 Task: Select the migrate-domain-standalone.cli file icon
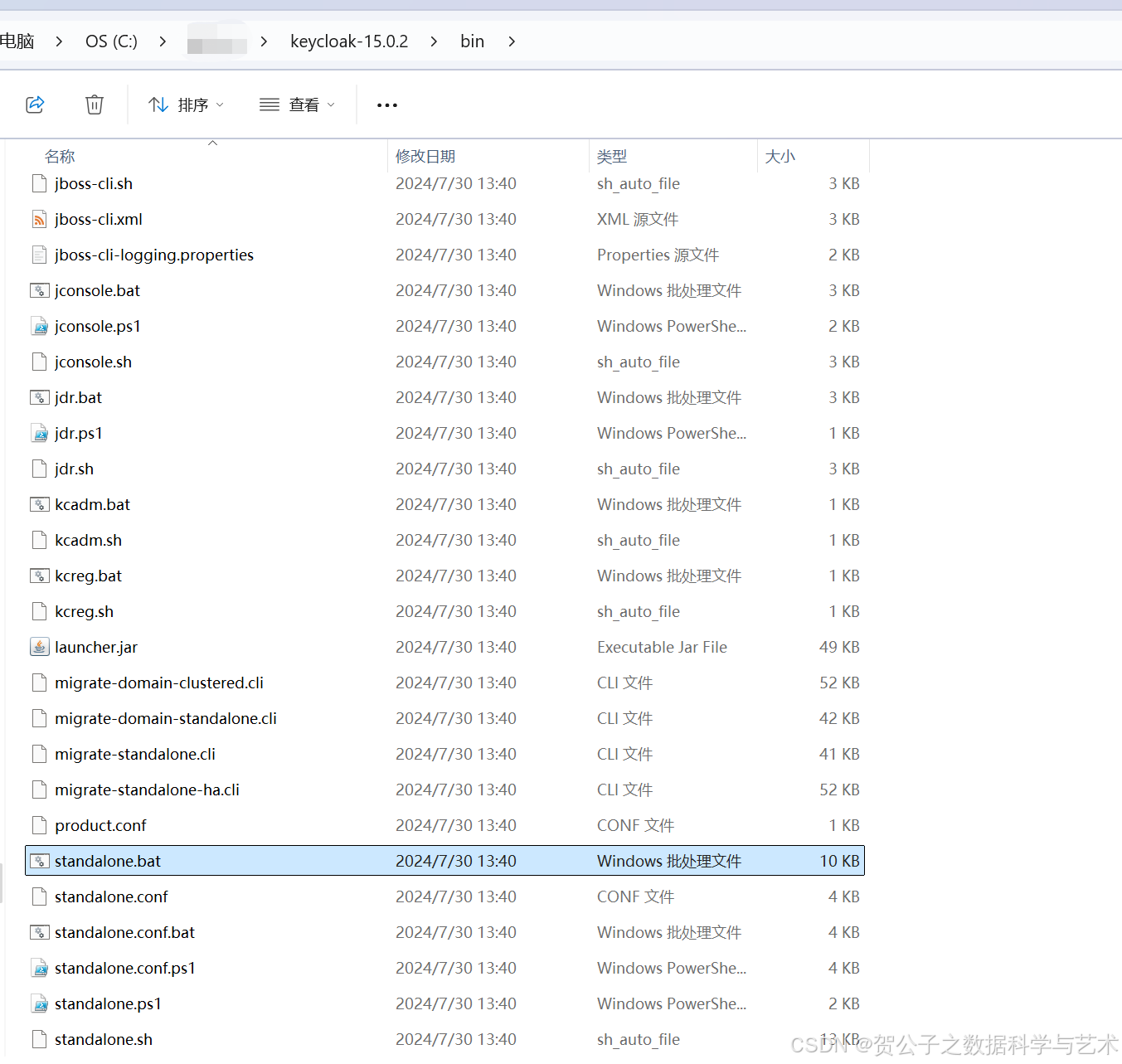(39, 718)
